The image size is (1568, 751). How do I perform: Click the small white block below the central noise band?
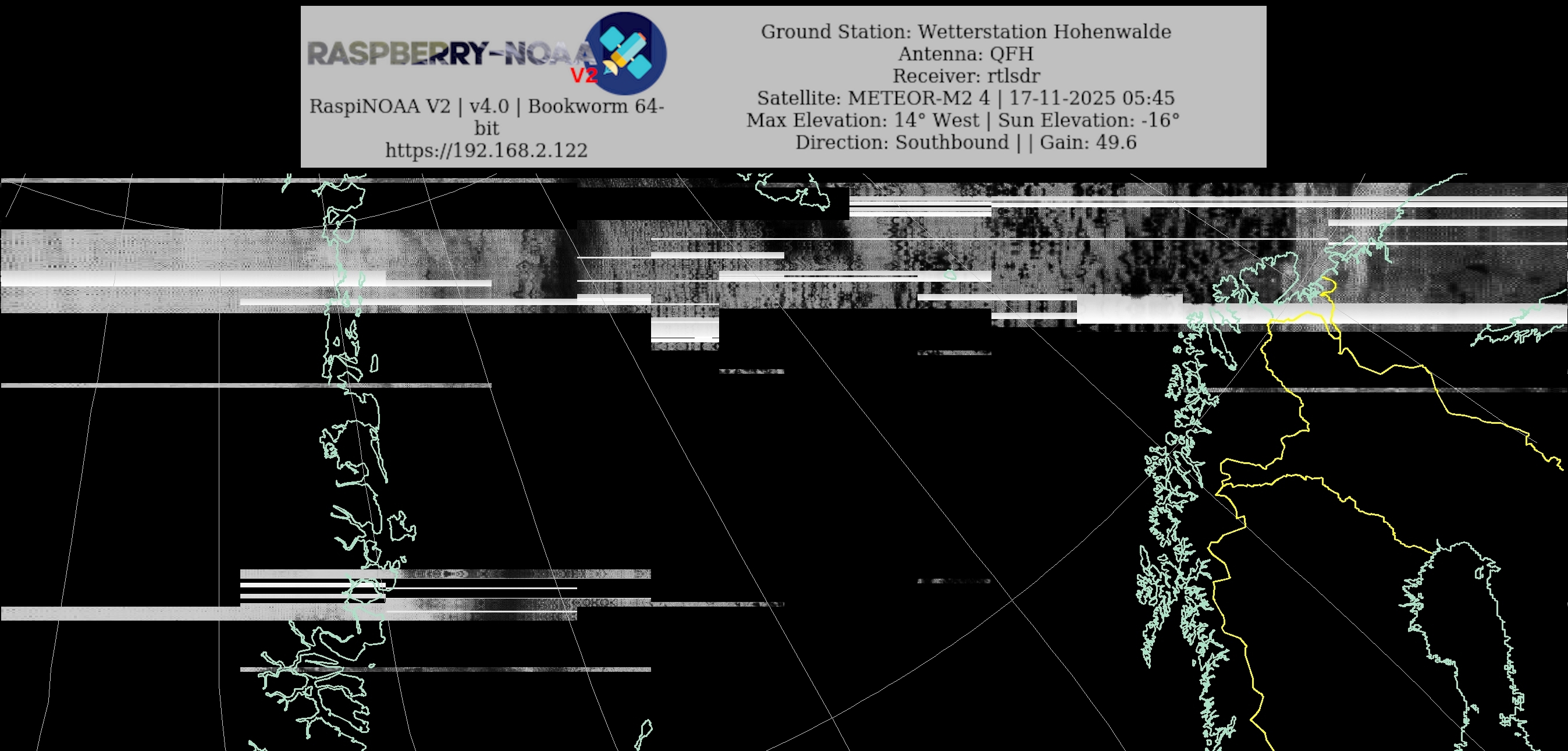685,329
